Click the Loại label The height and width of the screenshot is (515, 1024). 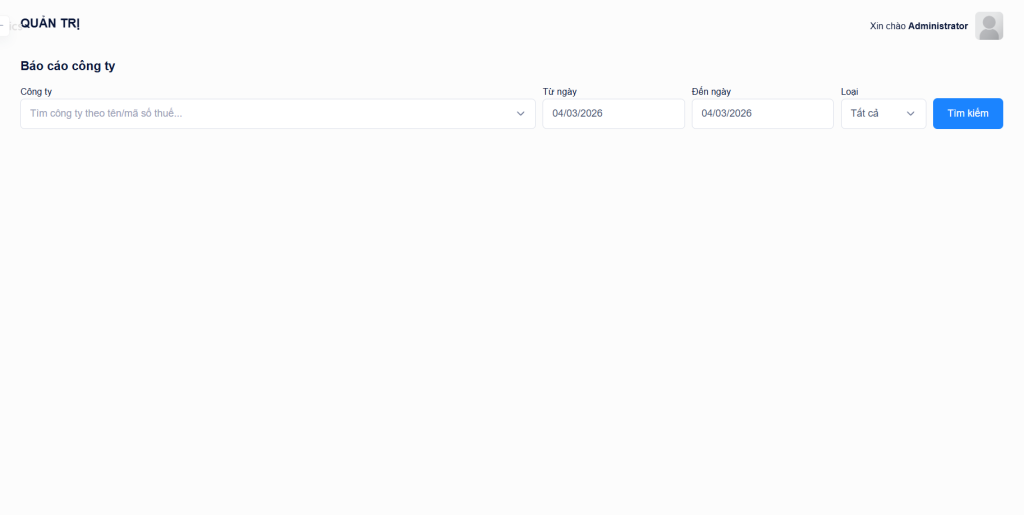(849, 92)
